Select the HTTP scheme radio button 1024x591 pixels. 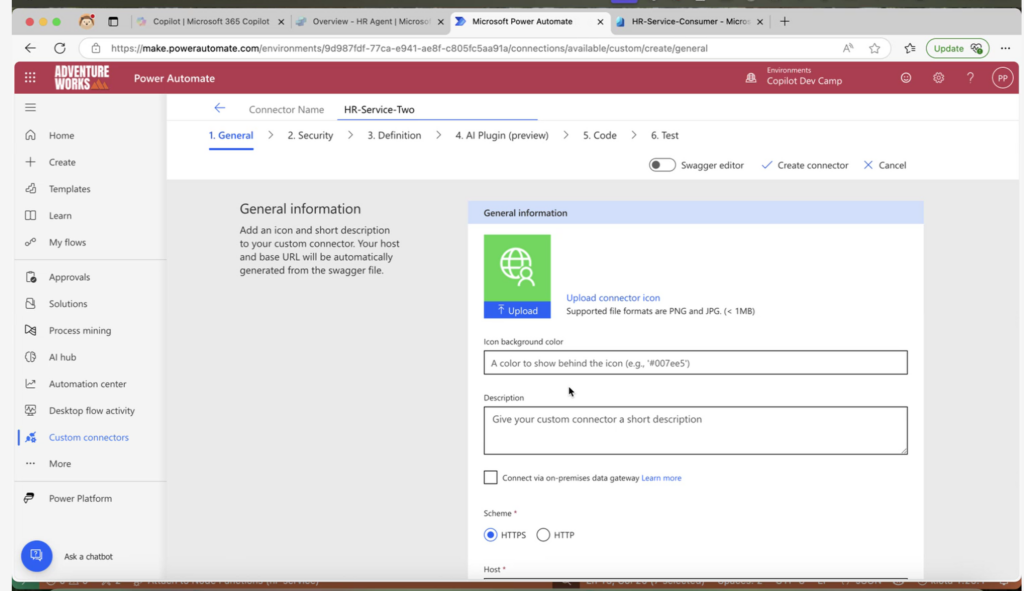click(x=543, y=535)
